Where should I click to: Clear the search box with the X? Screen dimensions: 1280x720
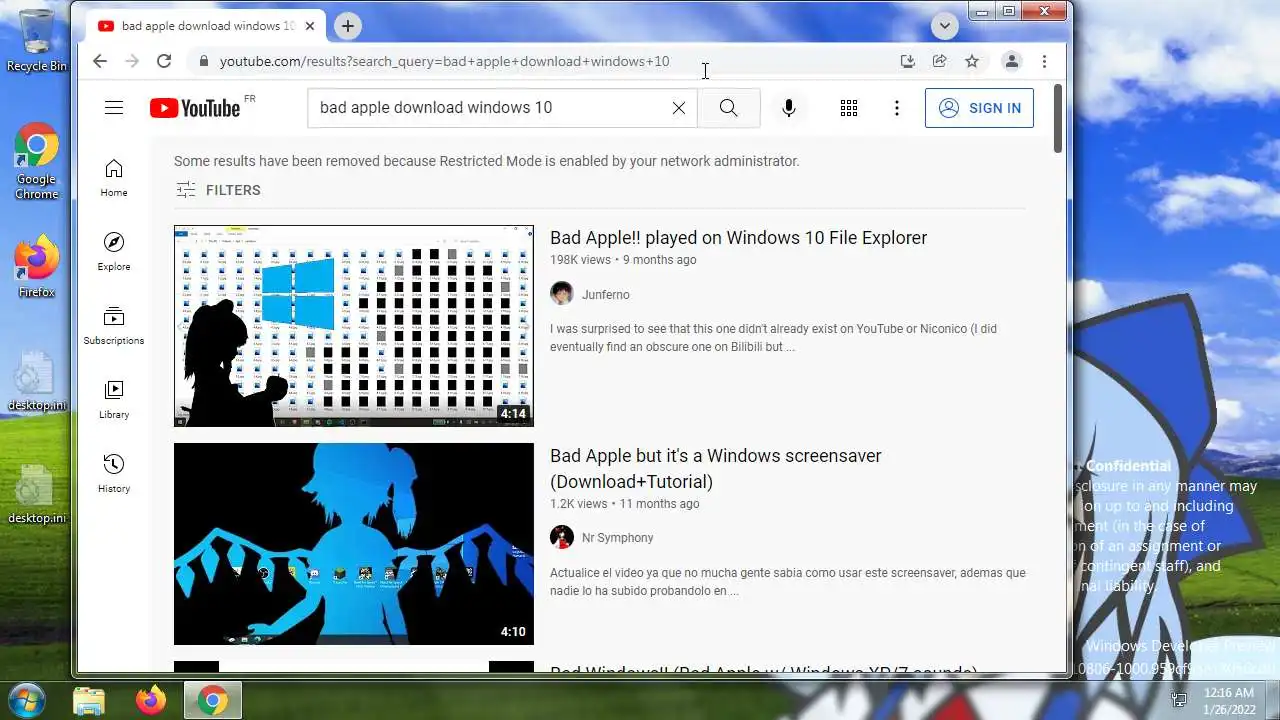pyautogui.click(x=679, y=108)
